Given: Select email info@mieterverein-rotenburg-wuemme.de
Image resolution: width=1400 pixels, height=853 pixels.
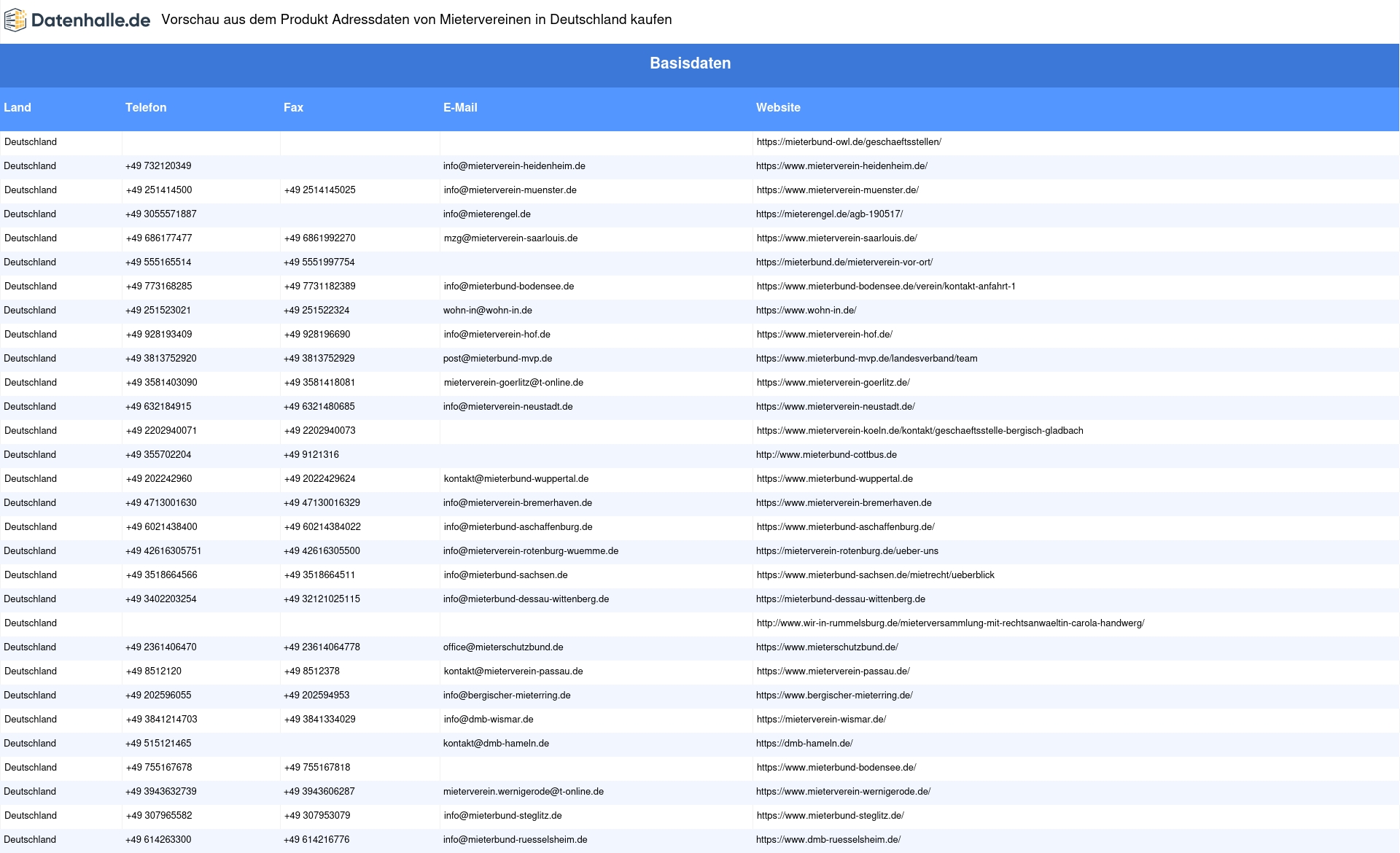Looking at the screenshot, I should coord(531,551).
